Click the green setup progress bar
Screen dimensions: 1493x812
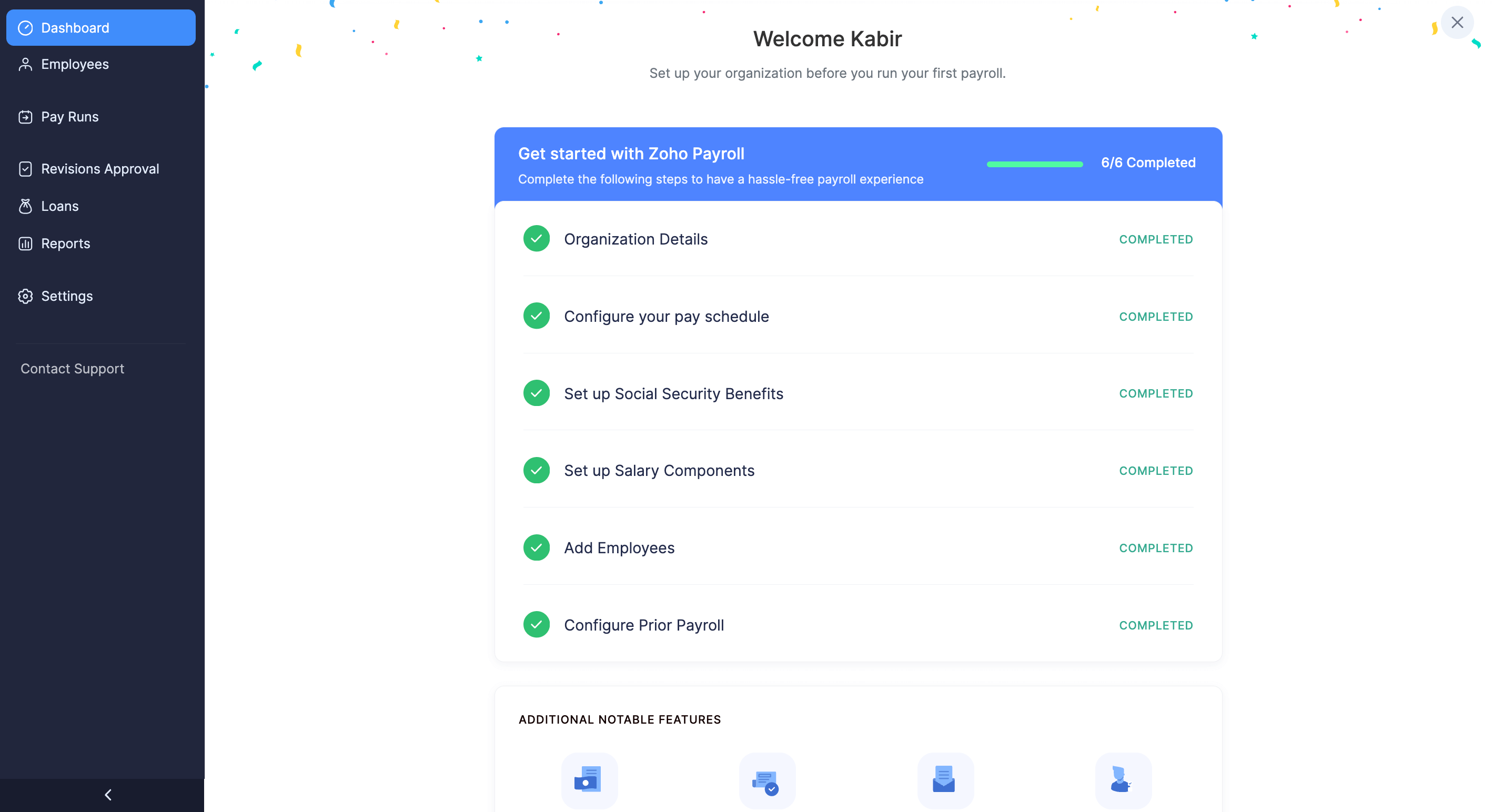click(x=1035, y=165)
